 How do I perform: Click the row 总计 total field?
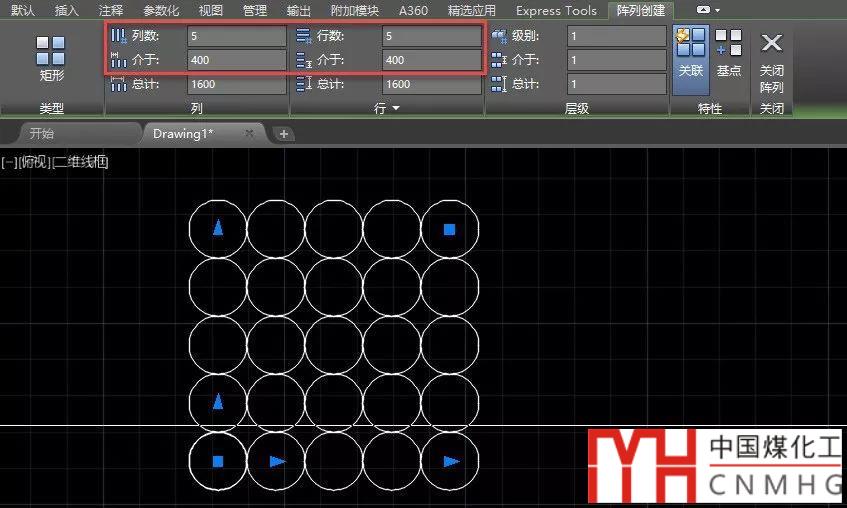431,84
